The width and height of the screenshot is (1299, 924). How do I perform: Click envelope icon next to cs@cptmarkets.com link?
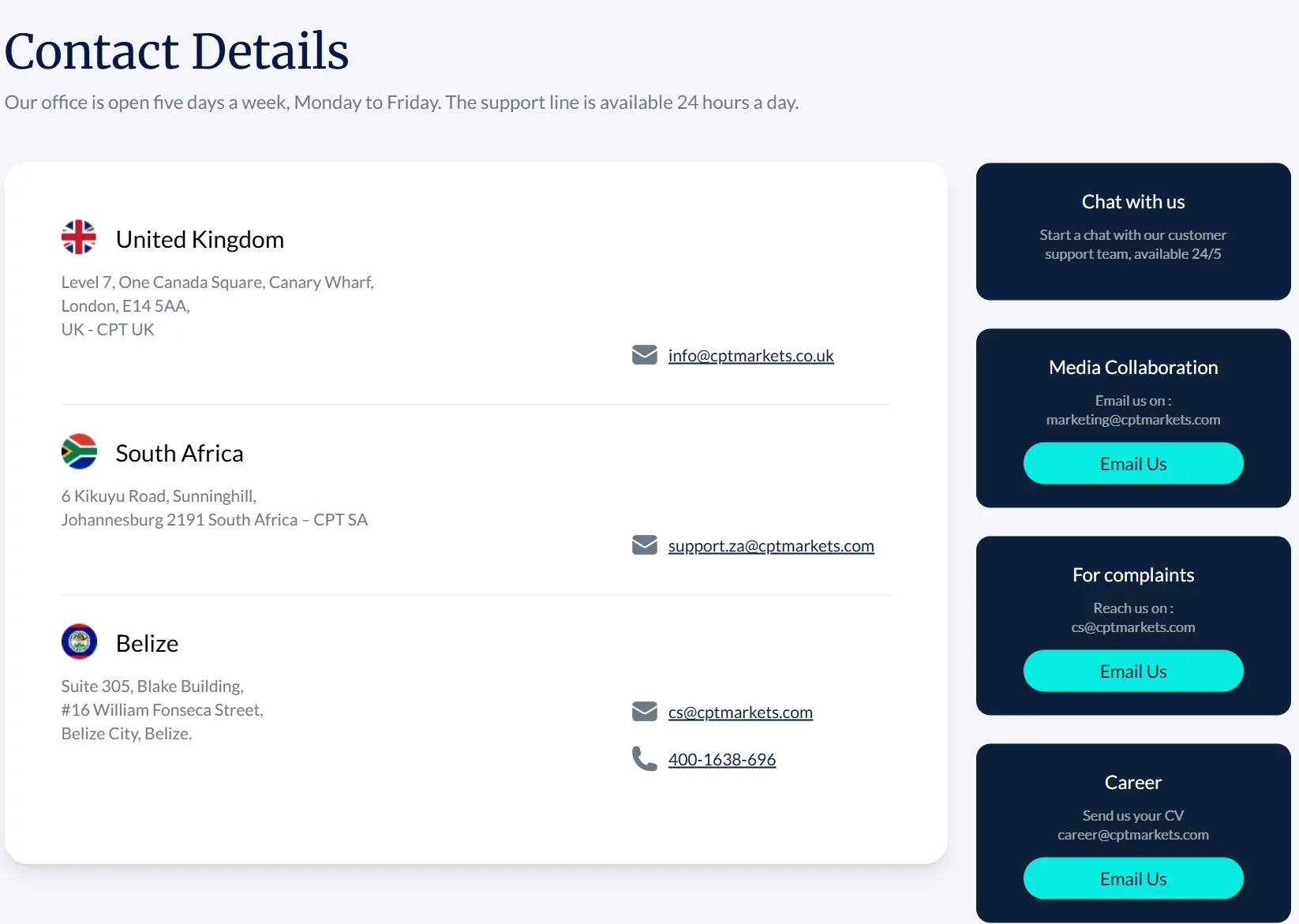coord(645,712)
